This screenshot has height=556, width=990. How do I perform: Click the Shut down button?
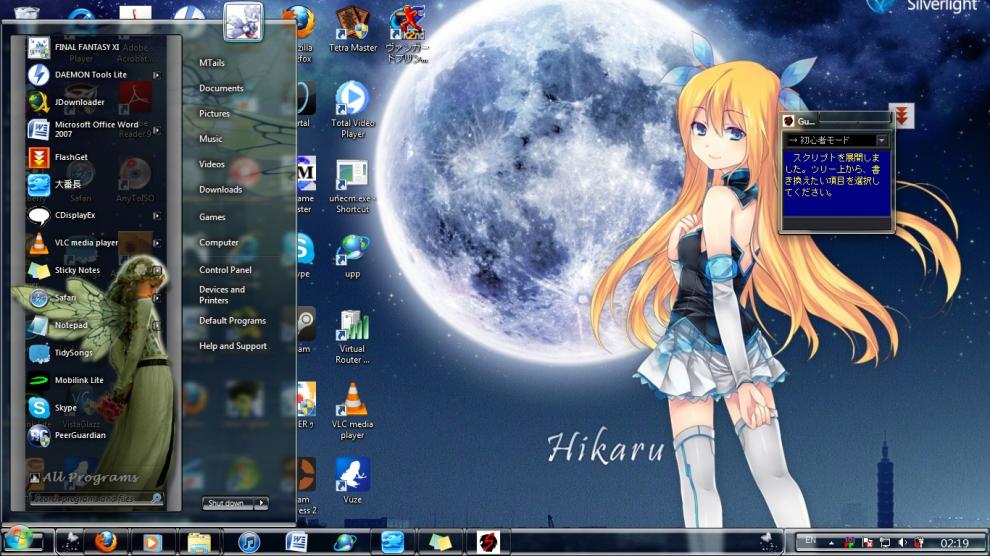pyautogui.click(x=227, y=503)
